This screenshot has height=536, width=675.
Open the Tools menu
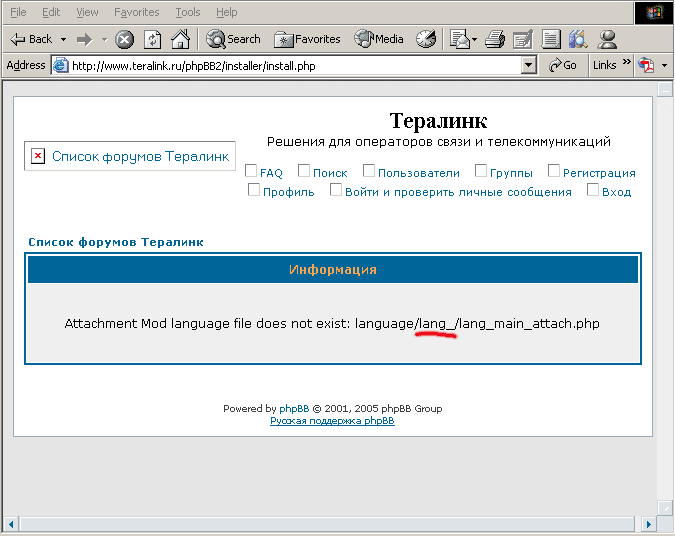click(188, 12)
